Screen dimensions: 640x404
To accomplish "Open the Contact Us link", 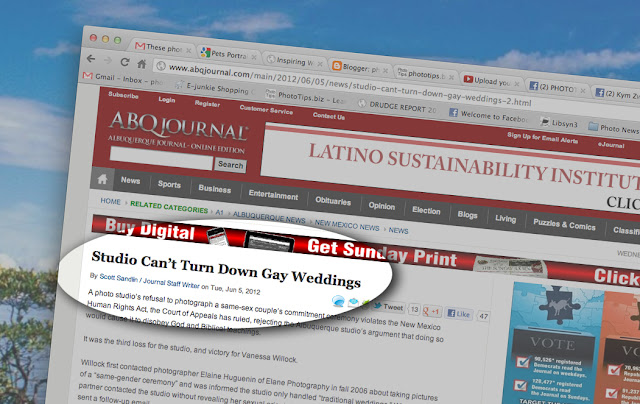I will [329, 116].
